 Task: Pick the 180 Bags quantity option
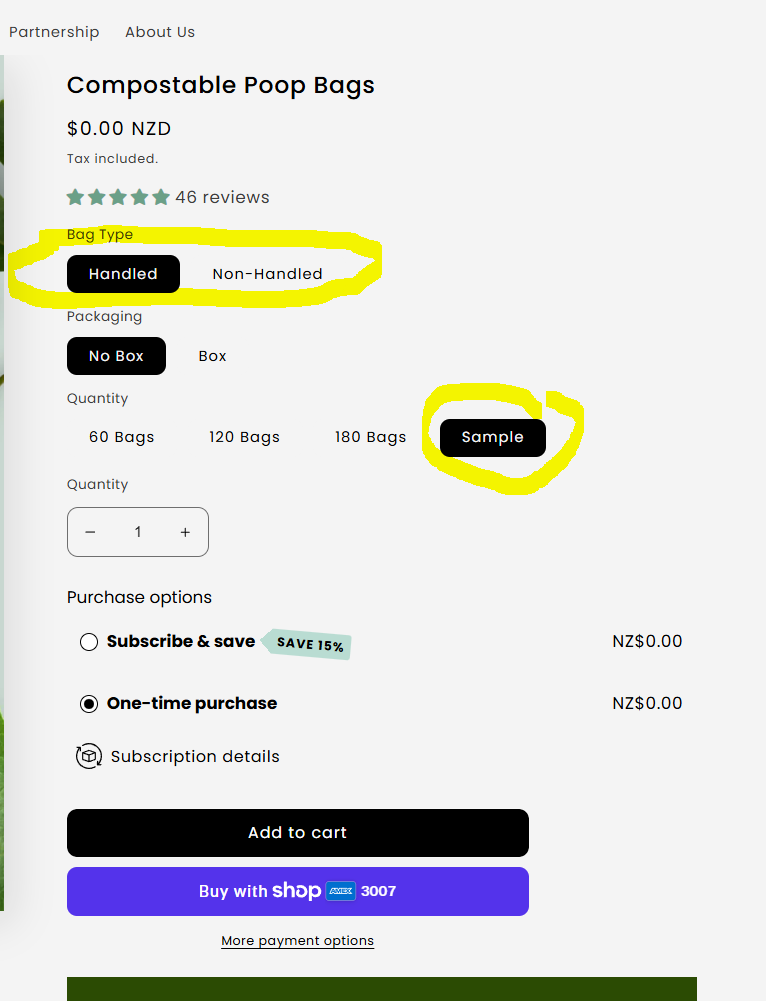point(370,437)
